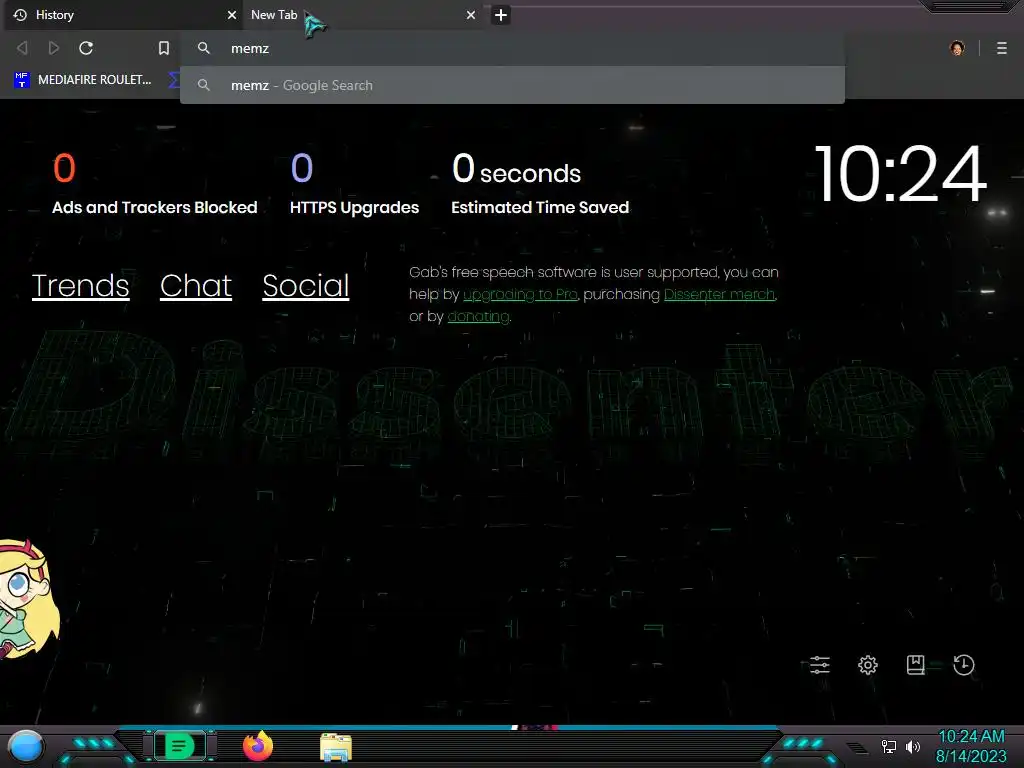The image size is (1024, 768).
Task: Click the address bar containing memz
Action: coord(512,48)
